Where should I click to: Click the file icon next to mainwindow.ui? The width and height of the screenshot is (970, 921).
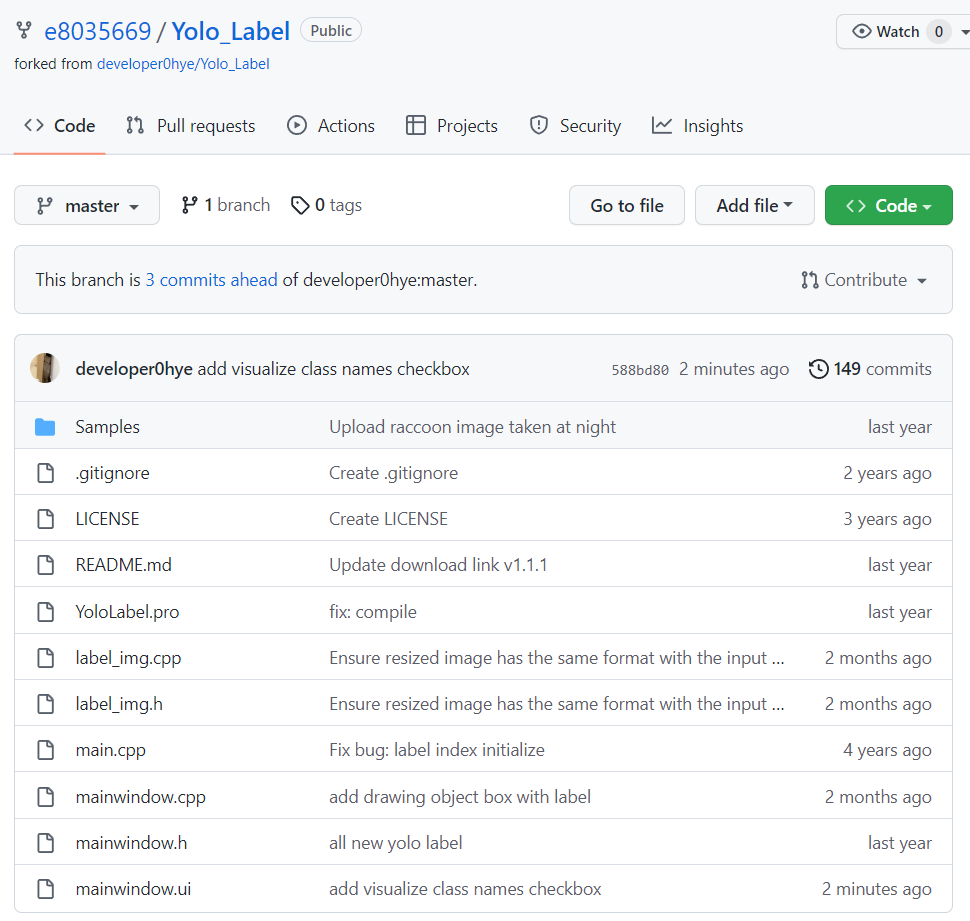[46, 889]
